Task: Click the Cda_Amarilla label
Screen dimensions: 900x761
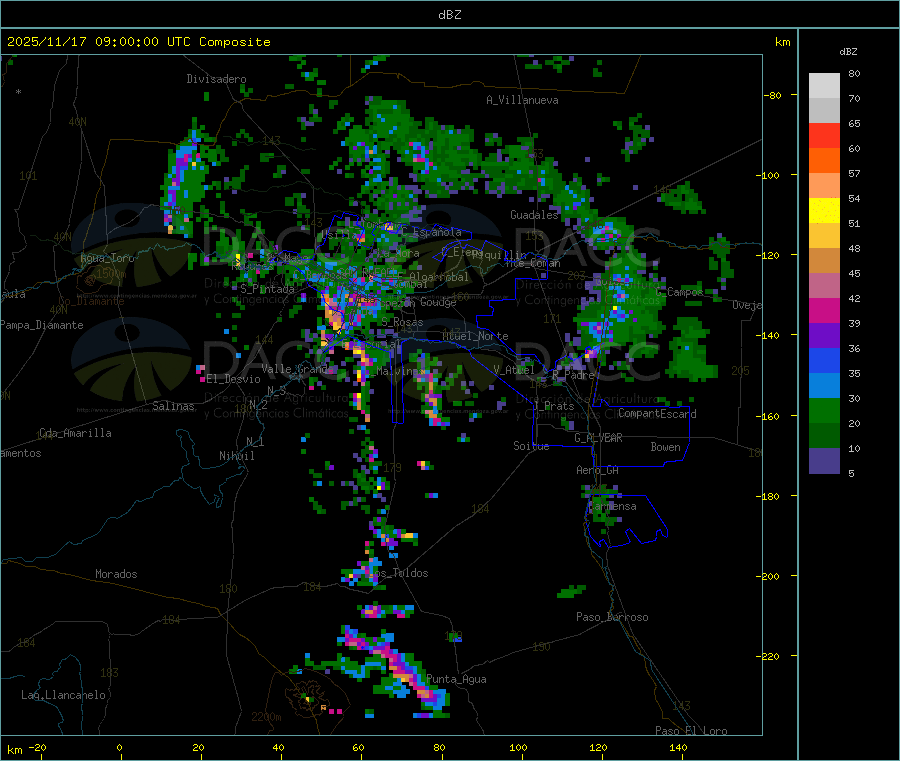Action: 75,433
